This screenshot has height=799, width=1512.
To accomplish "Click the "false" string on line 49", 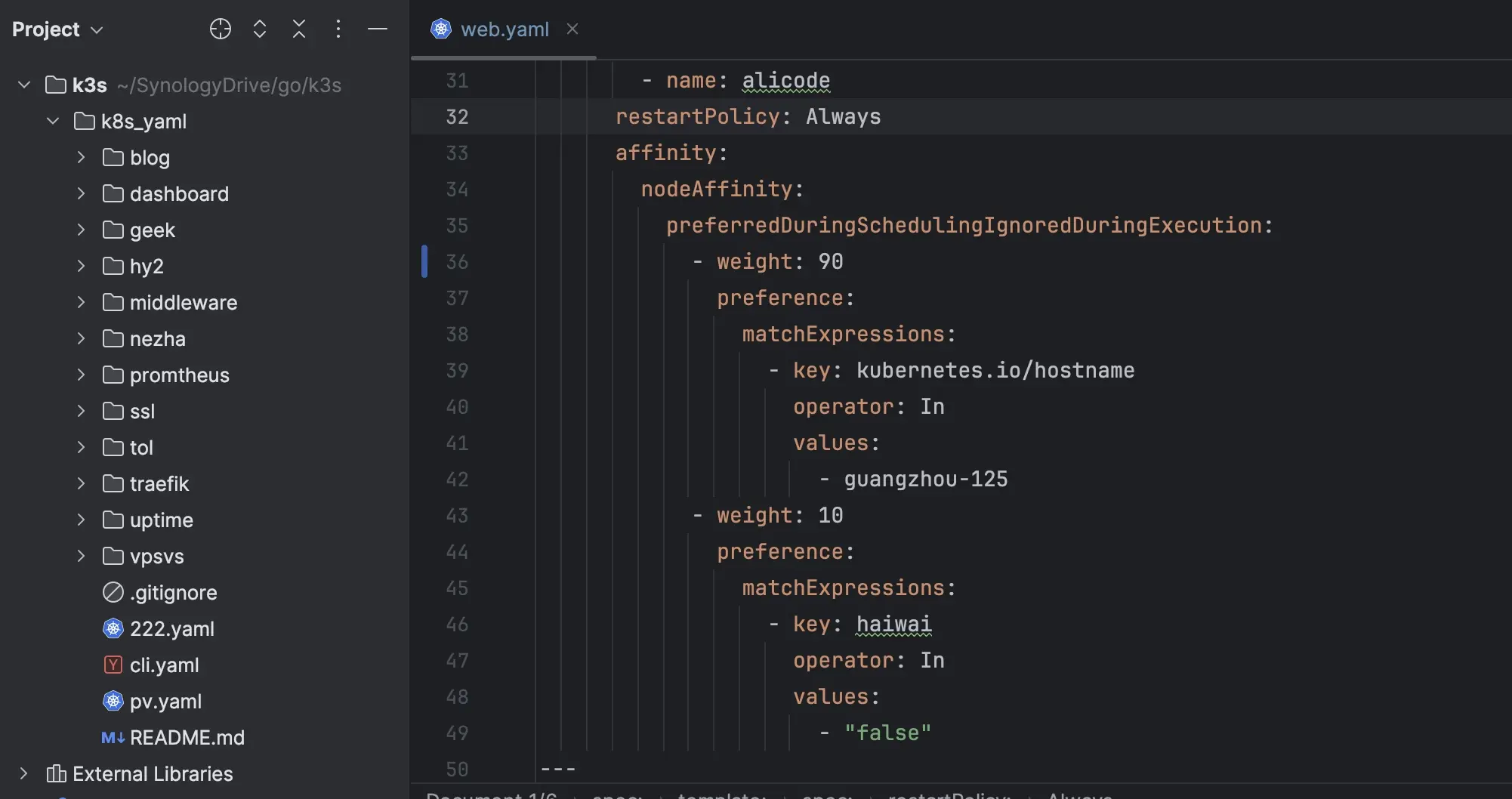I will tap(887, 733).
